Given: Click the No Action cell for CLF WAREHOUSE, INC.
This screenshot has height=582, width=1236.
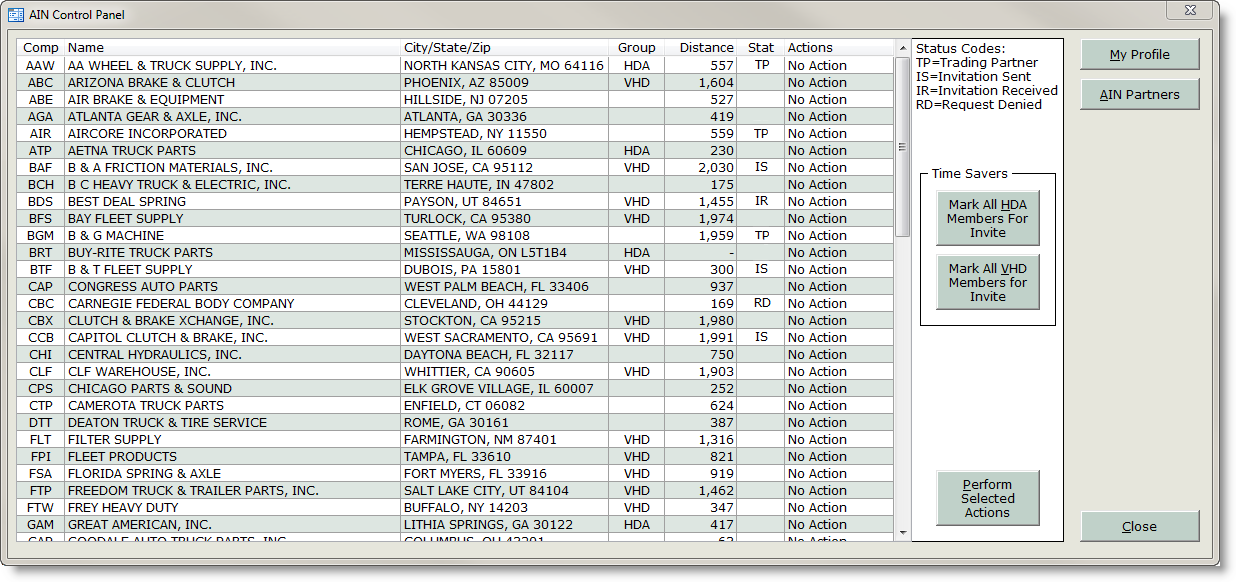Looking at the screenshot, I should point(838,372).
